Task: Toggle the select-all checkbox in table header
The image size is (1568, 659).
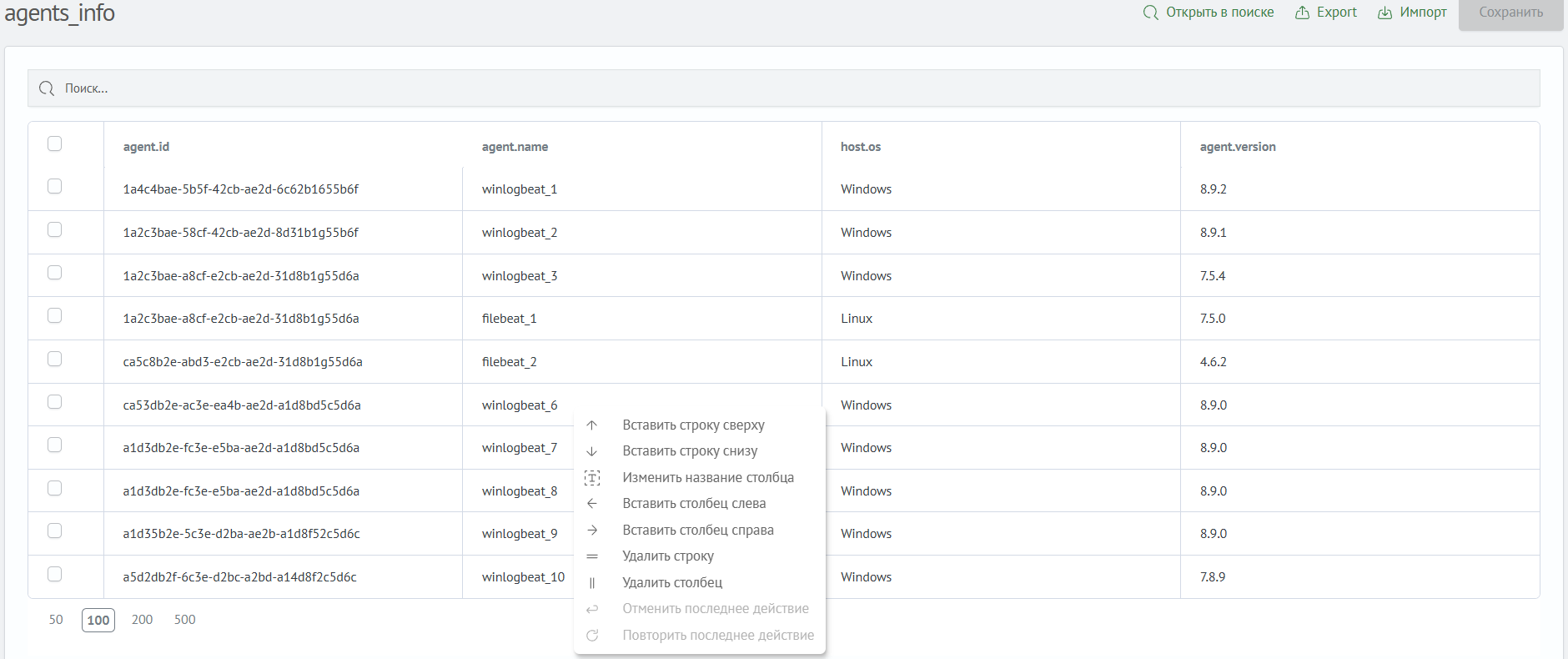Action: click(55, 143)
